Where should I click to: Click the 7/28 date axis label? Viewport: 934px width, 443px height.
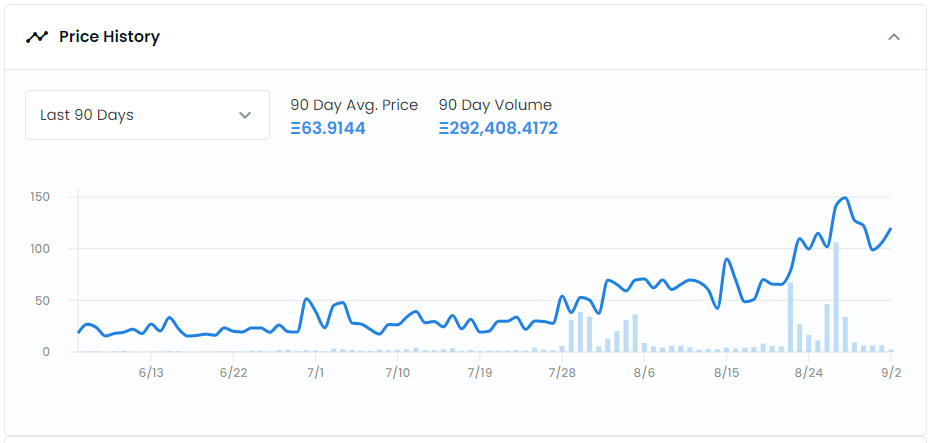562,373
